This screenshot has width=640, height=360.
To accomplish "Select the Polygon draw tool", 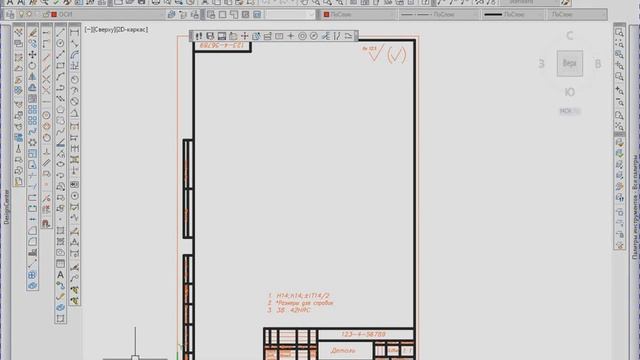I will click(x=60, y=109).
